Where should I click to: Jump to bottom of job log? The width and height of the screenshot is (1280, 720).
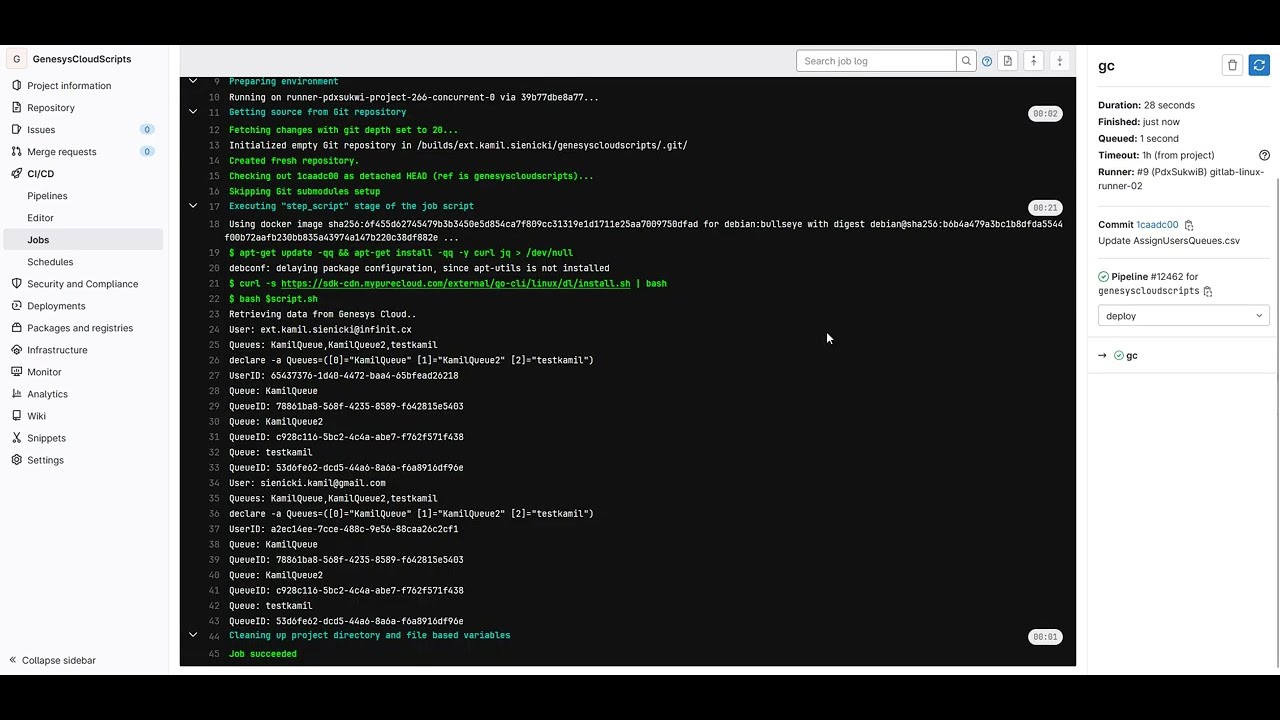[1060, 61]
